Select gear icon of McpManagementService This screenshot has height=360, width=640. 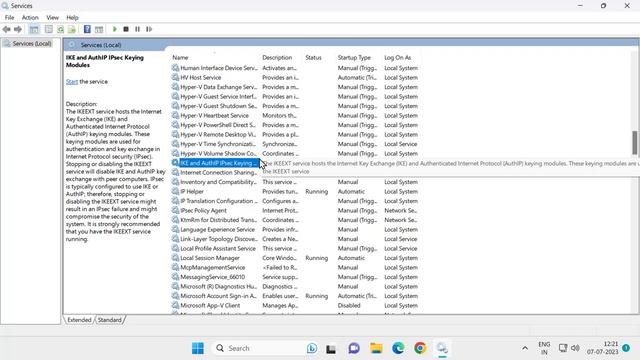(175, 267)
